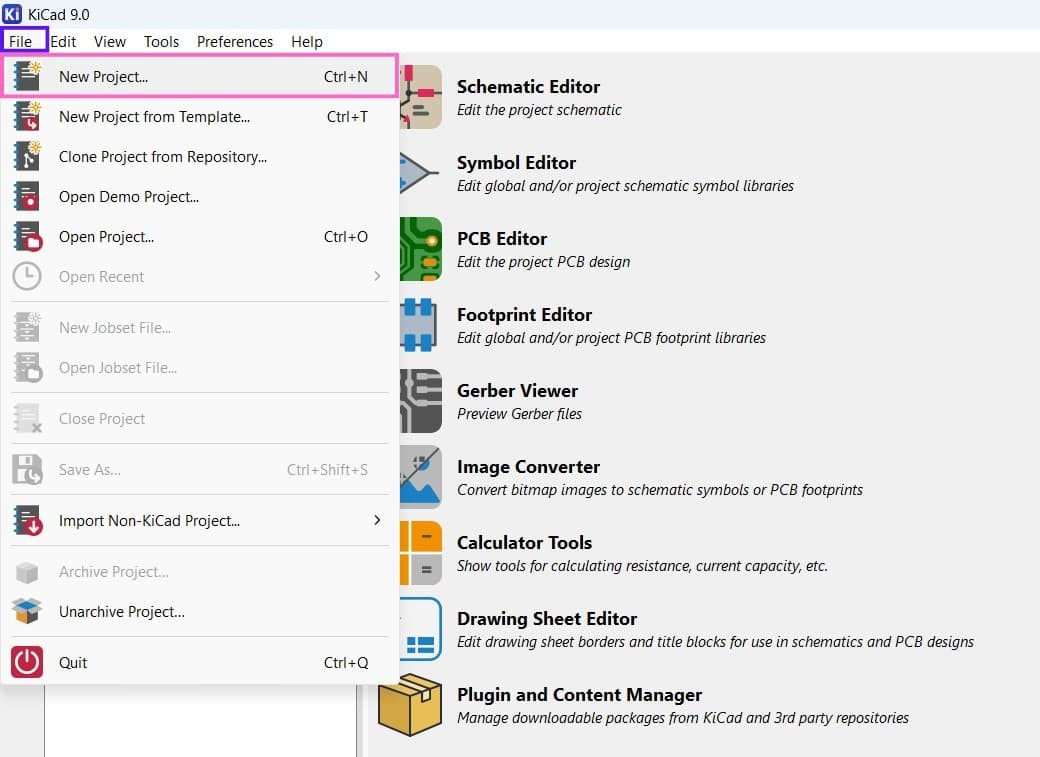Open the Preferences menu
The width and height of the screenshot is (1040, 757).
[235, 41]
